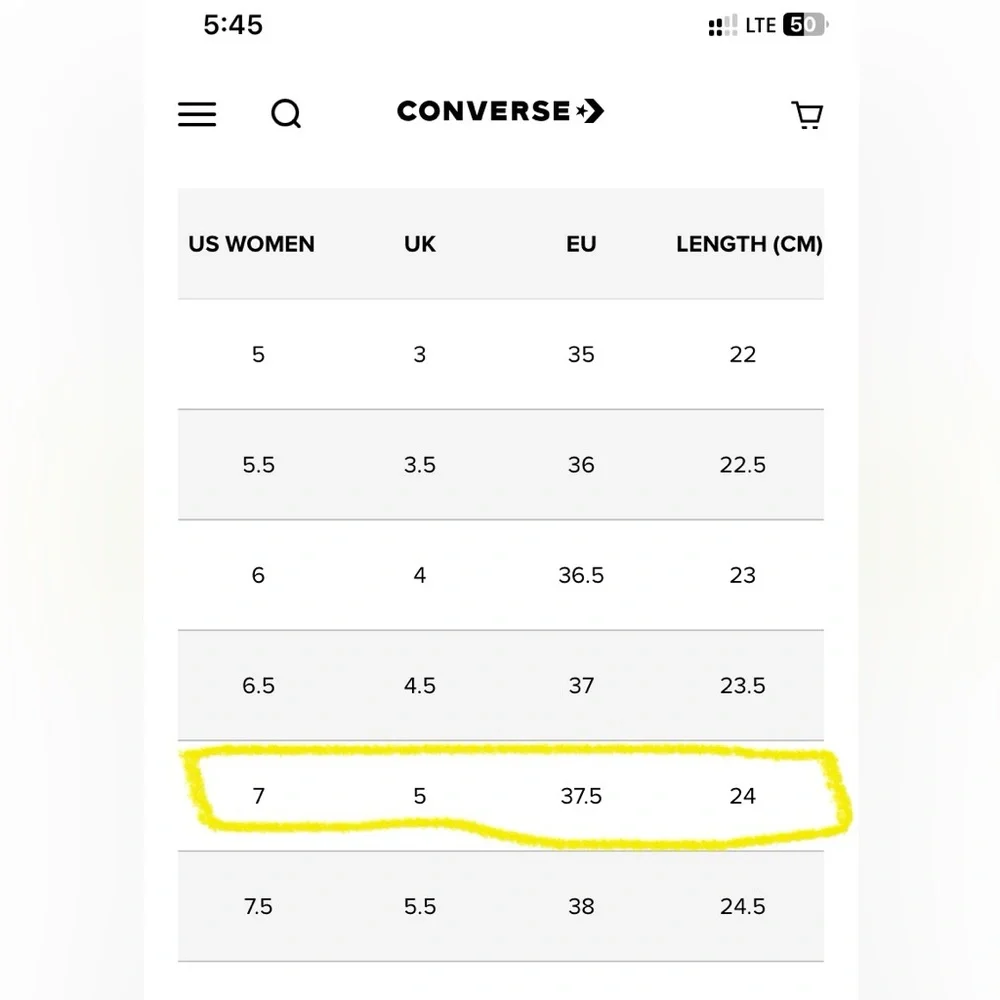The image size is (1000, 1000).
Task: Select US women size 7.5 cell
Action: pyautogui.click(x=258, y=906)
